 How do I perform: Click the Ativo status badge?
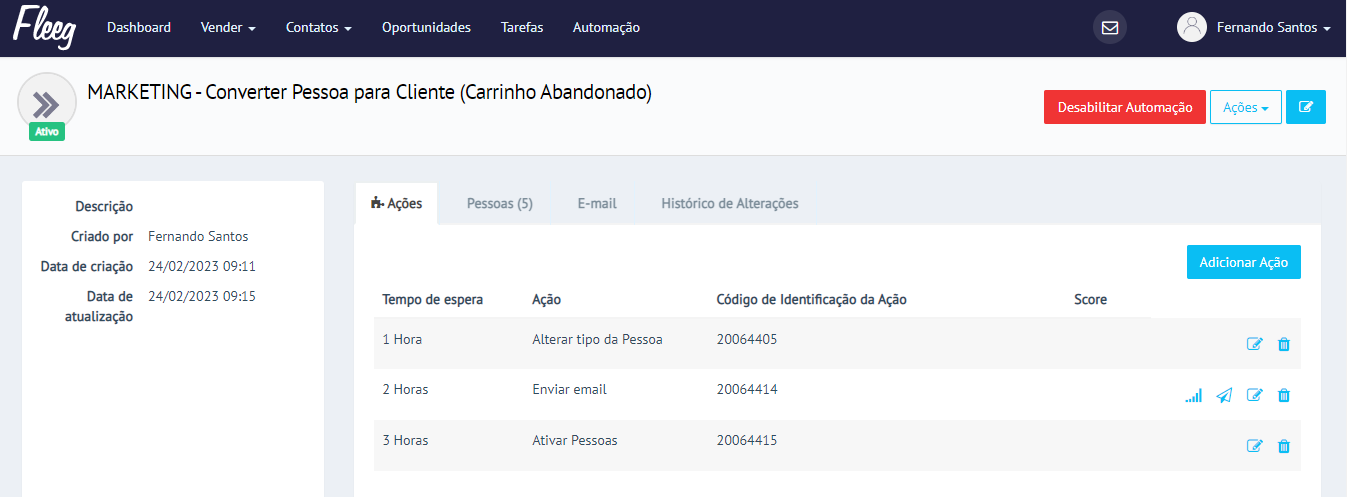47,131
